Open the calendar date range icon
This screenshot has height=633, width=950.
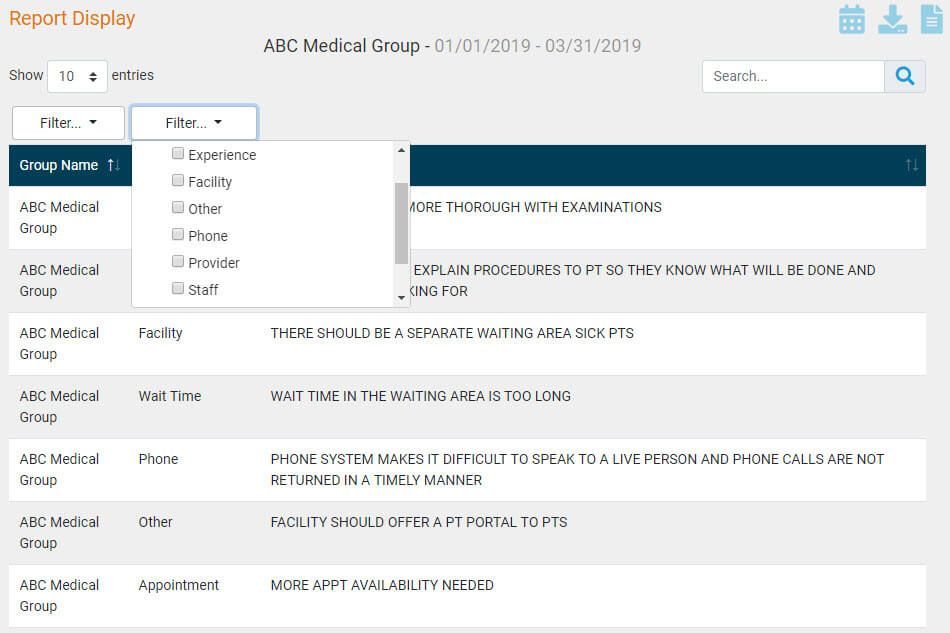[x=852, y=19]
